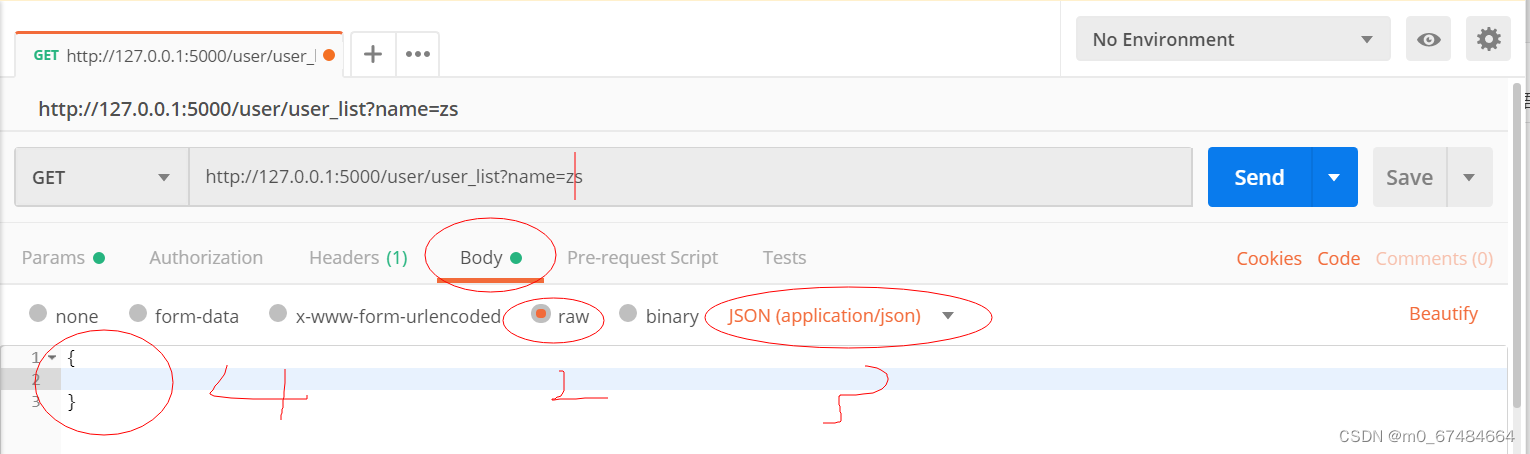Open JSON (application/json) content type dropdown
The image size is (1530, 454).
click(x=840, y=316)
